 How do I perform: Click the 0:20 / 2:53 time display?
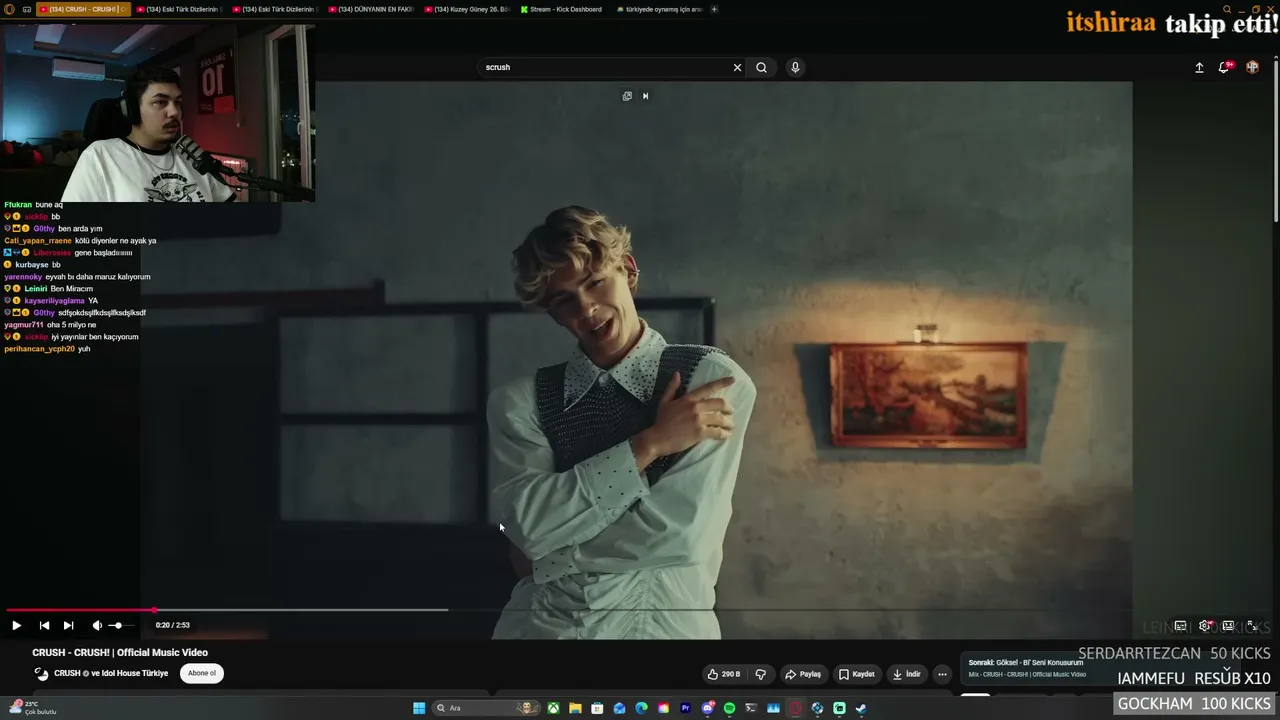click(x=172, y=625)
